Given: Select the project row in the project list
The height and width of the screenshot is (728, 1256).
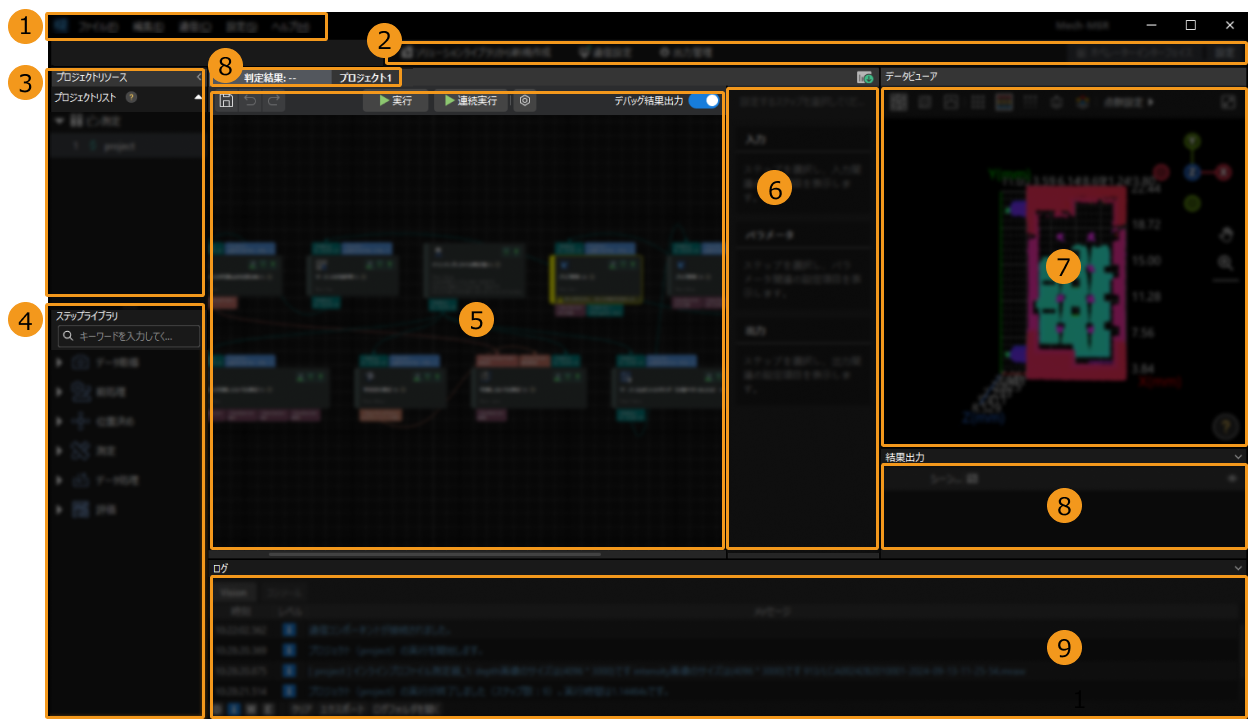Looking at the screenshot, I should pos(127,146).
